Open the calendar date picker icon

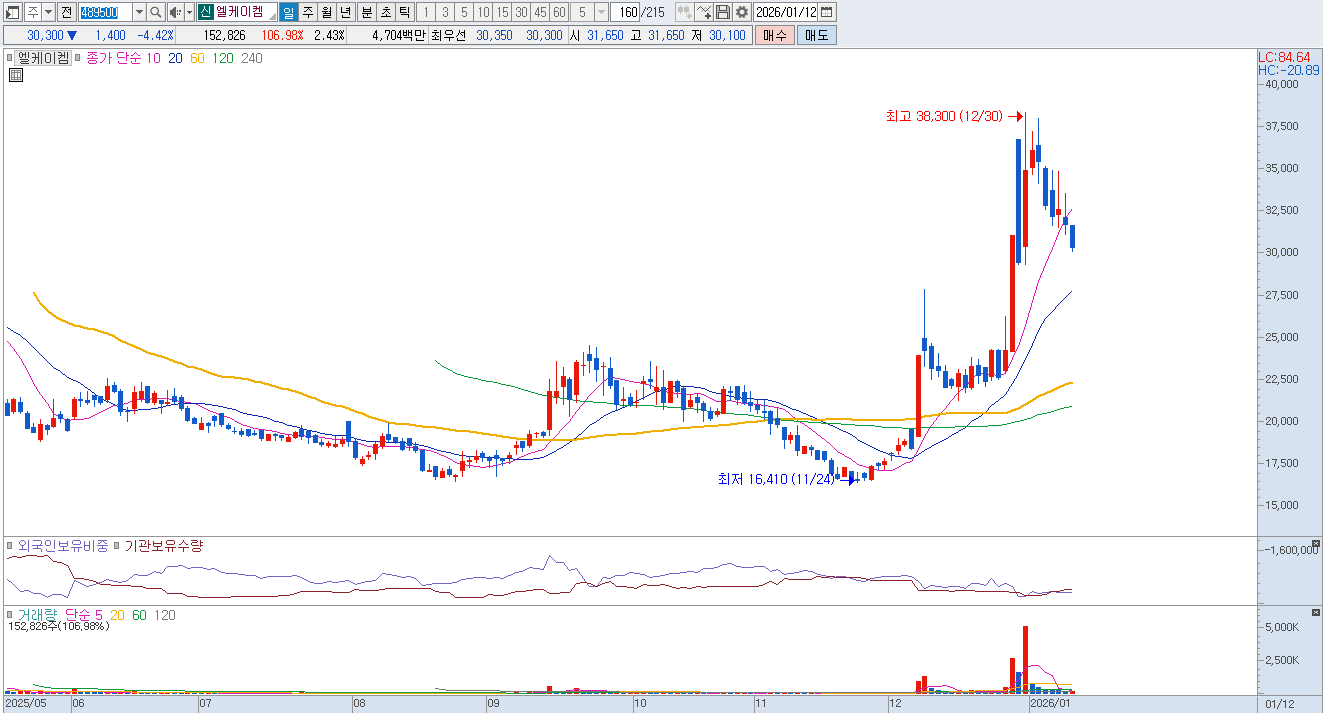(x=827, y=12)
